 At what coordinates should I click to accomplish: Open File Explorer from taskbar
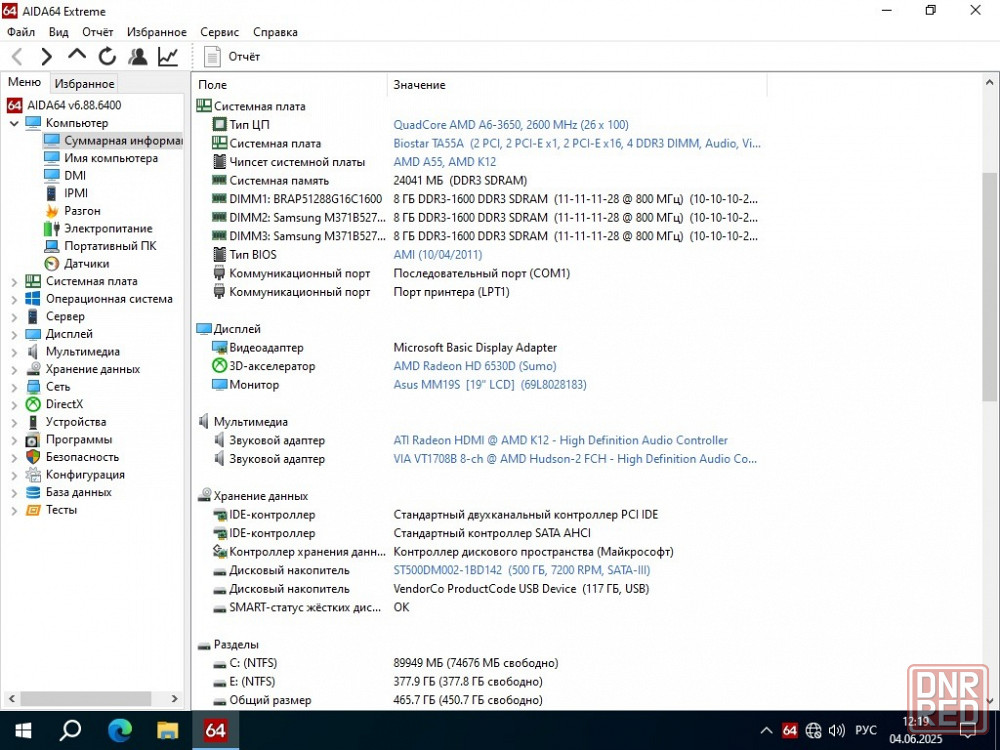[168, 730]
